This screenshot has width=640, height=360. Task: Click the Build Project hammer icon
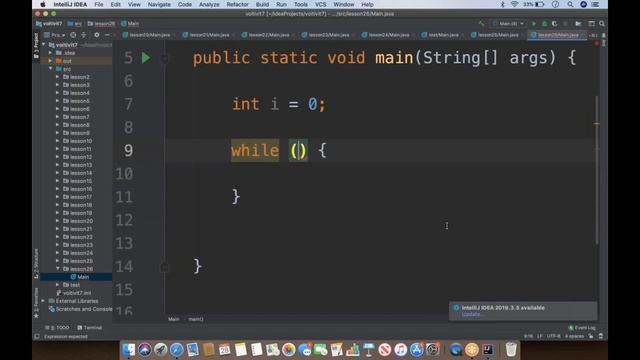coord(481,24)
